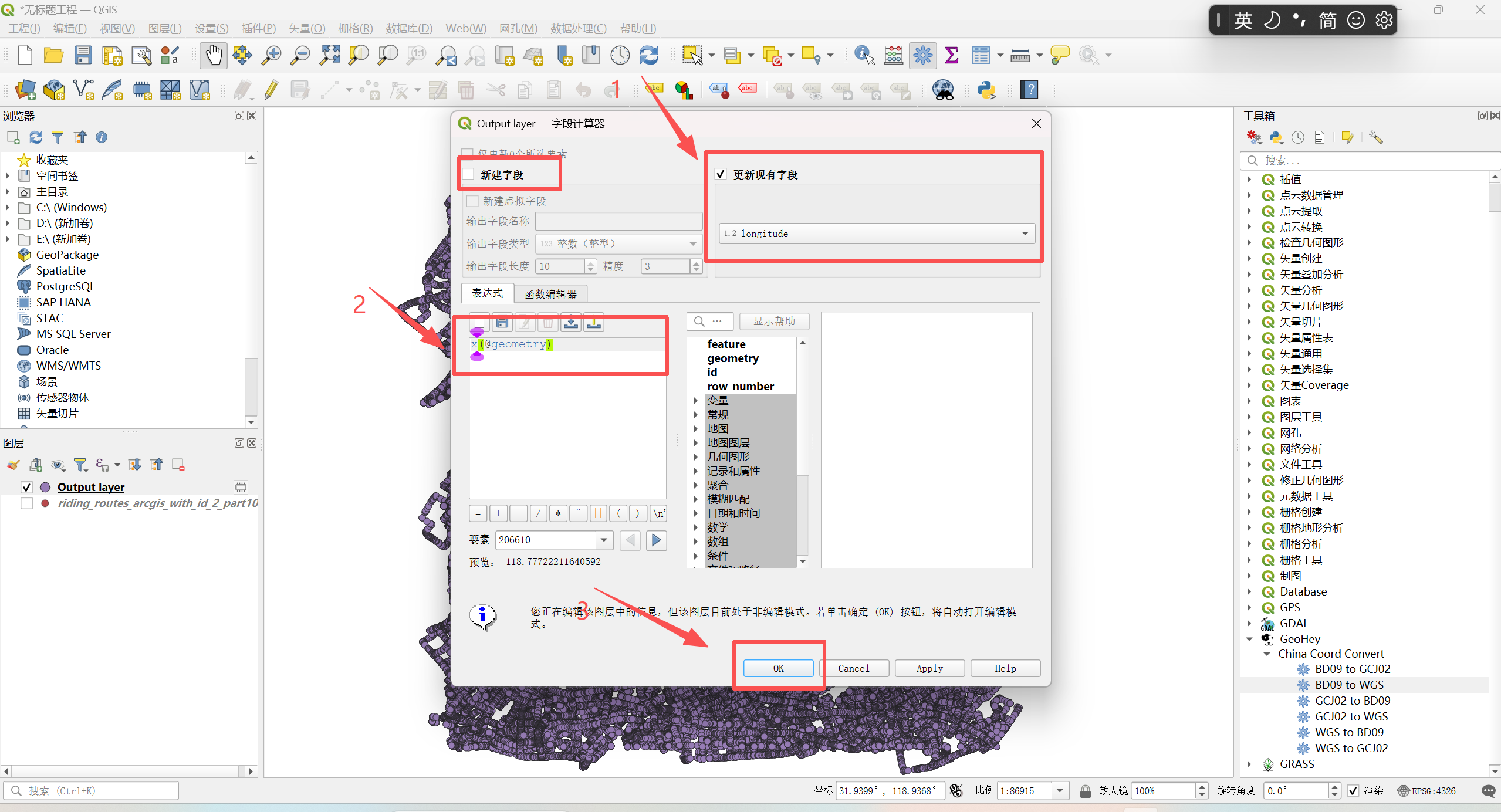Click the OK button
Screen dimensions: 1501x812
pos(778,668)
